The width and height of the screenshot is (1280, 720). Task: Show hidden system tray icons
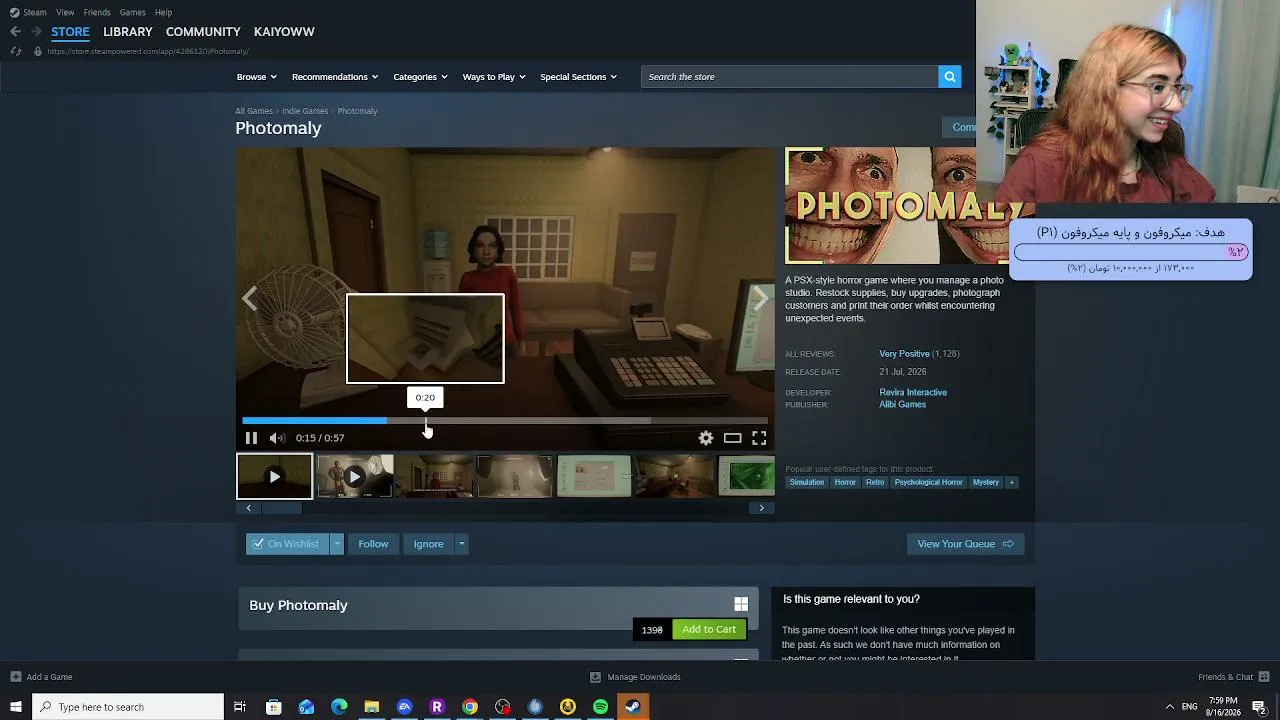click(1169, 707)
